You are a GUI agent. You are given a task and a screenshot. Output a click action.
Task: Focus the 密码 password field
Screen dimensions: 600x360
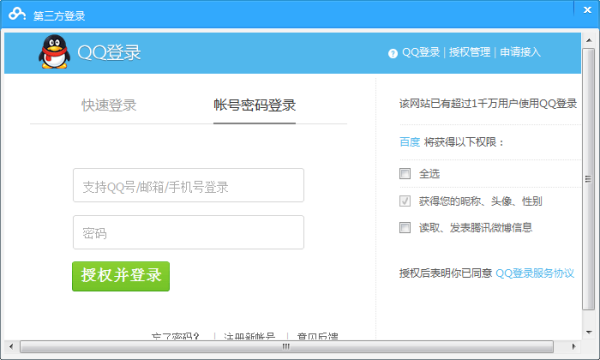(x=188, y=232)
